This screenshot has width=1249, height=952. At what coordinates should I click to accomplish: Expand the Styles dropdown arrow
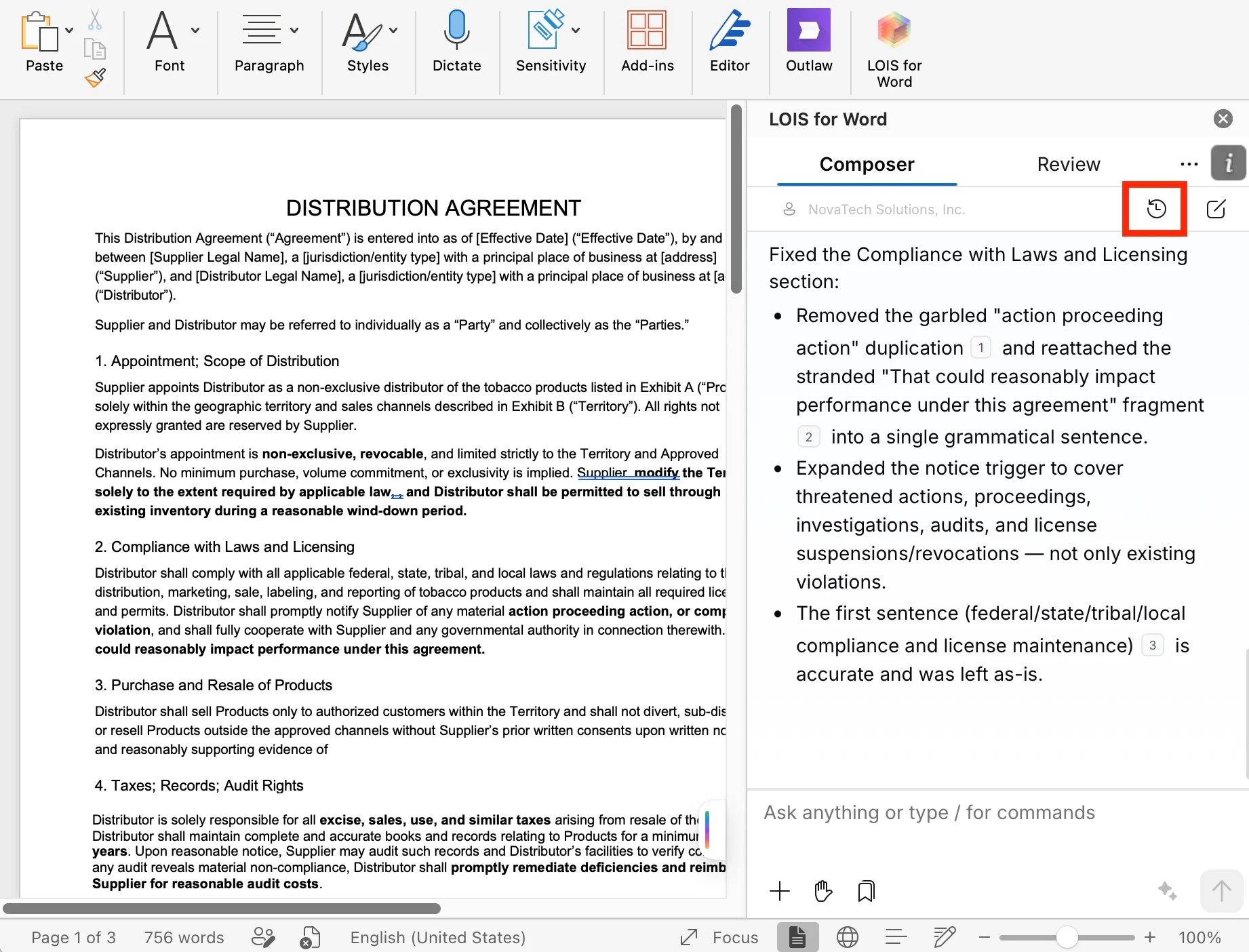click(393, 31)
